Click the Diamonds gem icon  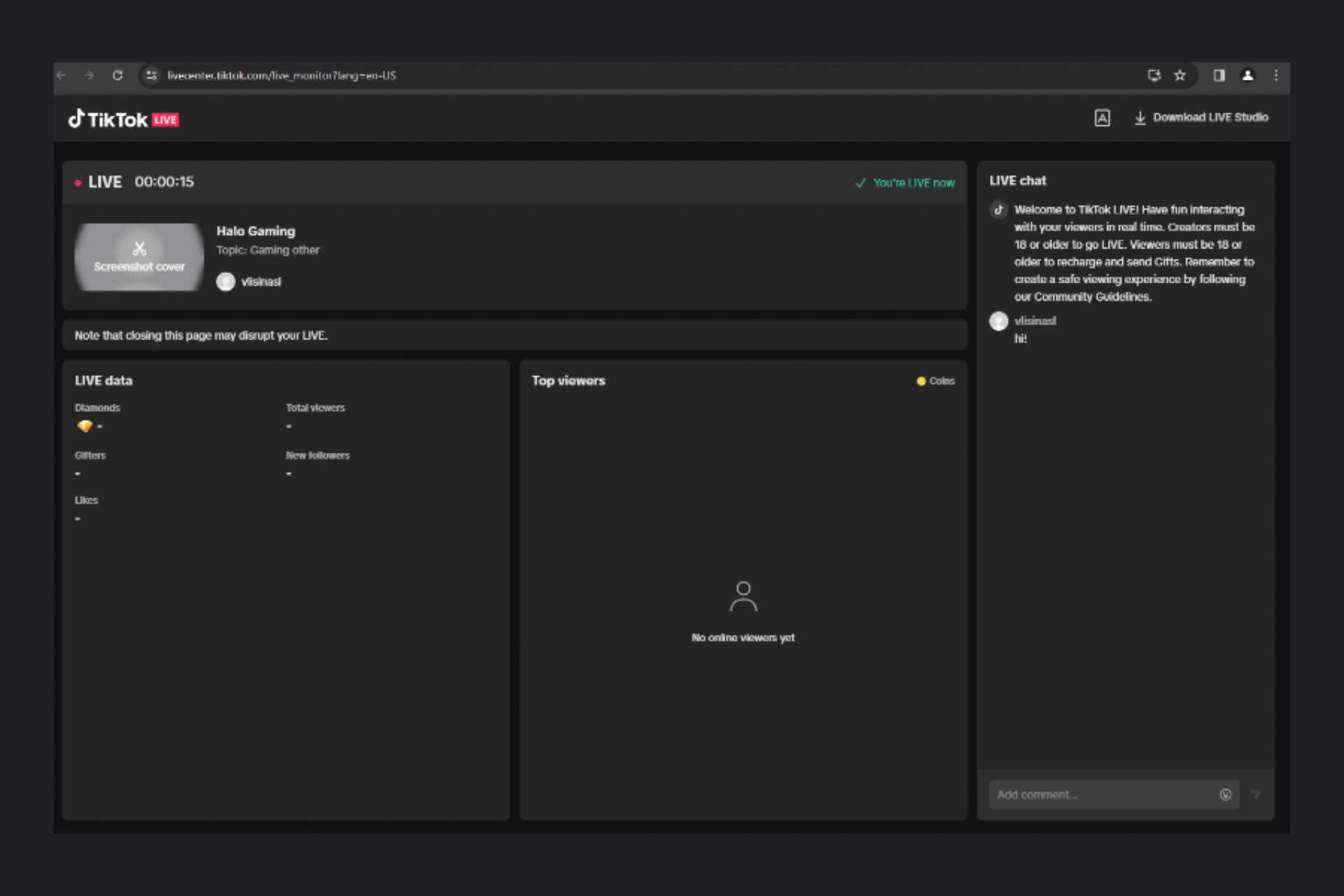click(85, 426)
